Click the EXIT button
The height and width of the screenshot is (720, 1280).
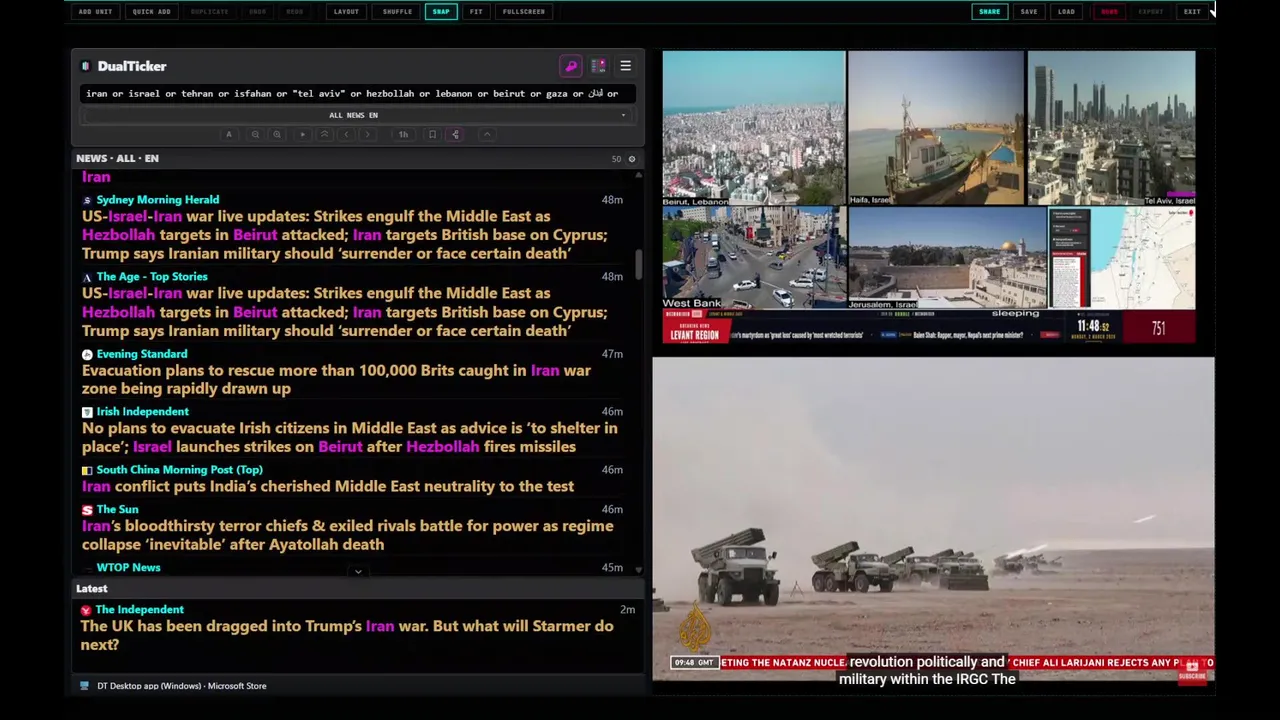(x=1192, y=12)
